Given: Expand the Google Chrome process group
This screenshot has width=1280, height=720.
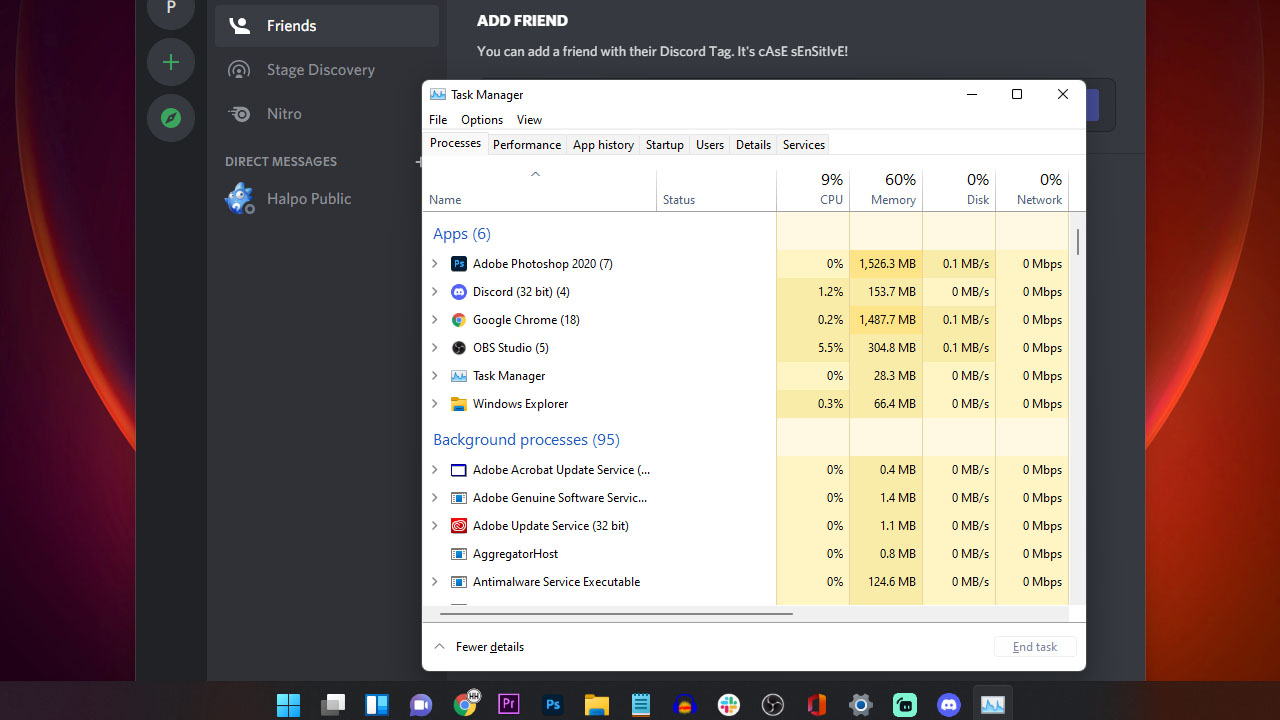Looking at the screenshot, I should coord(435,319).
